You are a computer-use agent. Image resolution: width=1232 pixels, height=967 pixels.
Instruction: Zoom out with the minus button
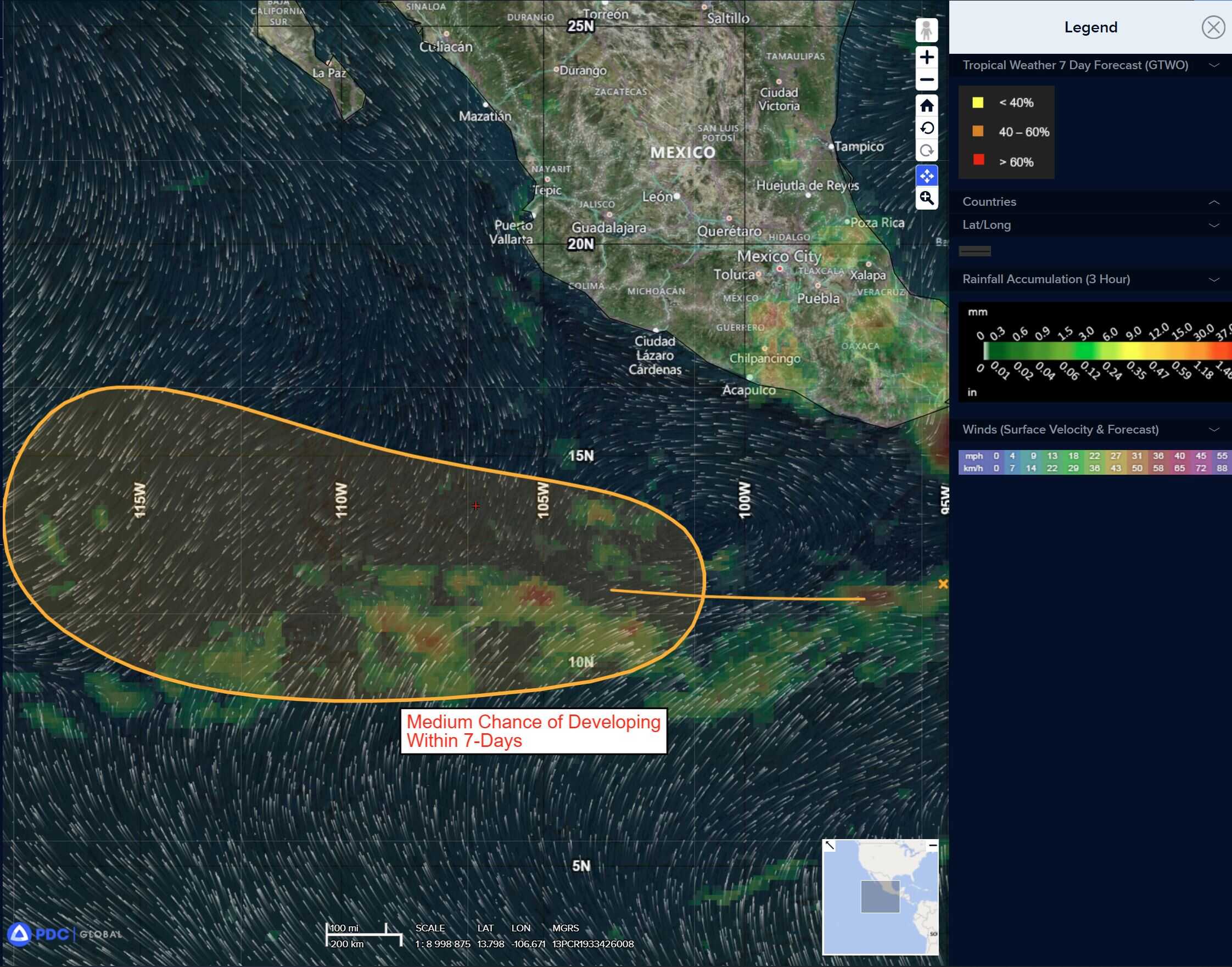tap(926, 80)
